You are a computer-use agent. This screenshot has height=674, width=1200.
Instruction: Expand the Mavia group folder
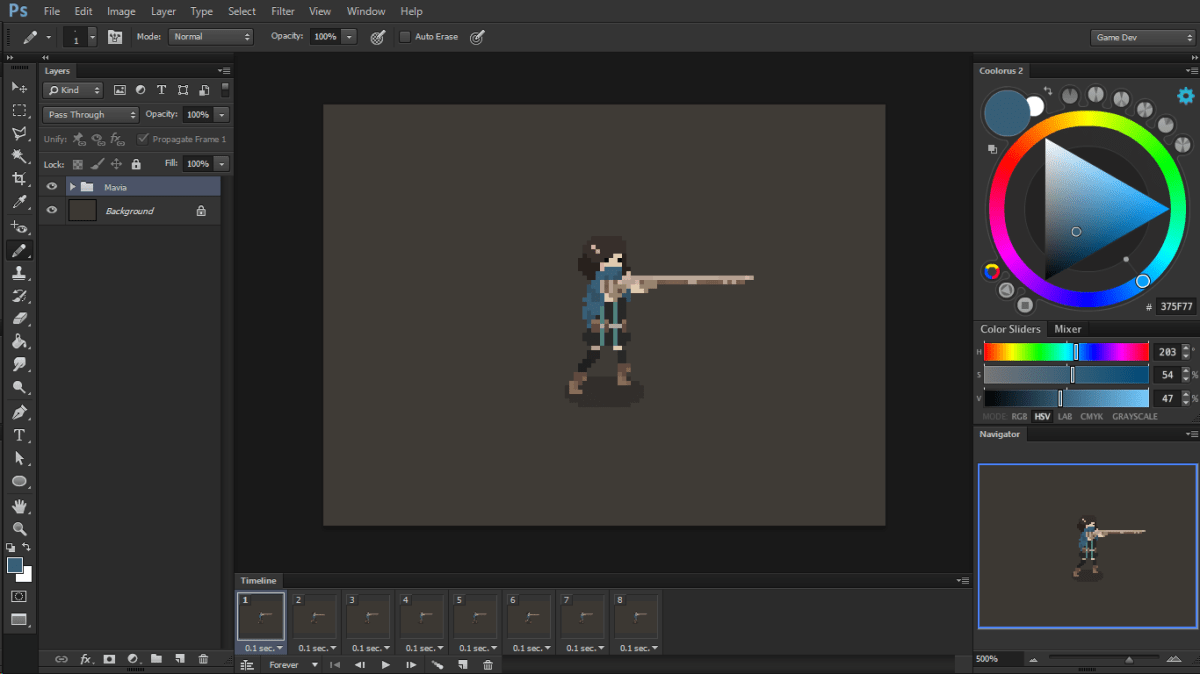72,187
